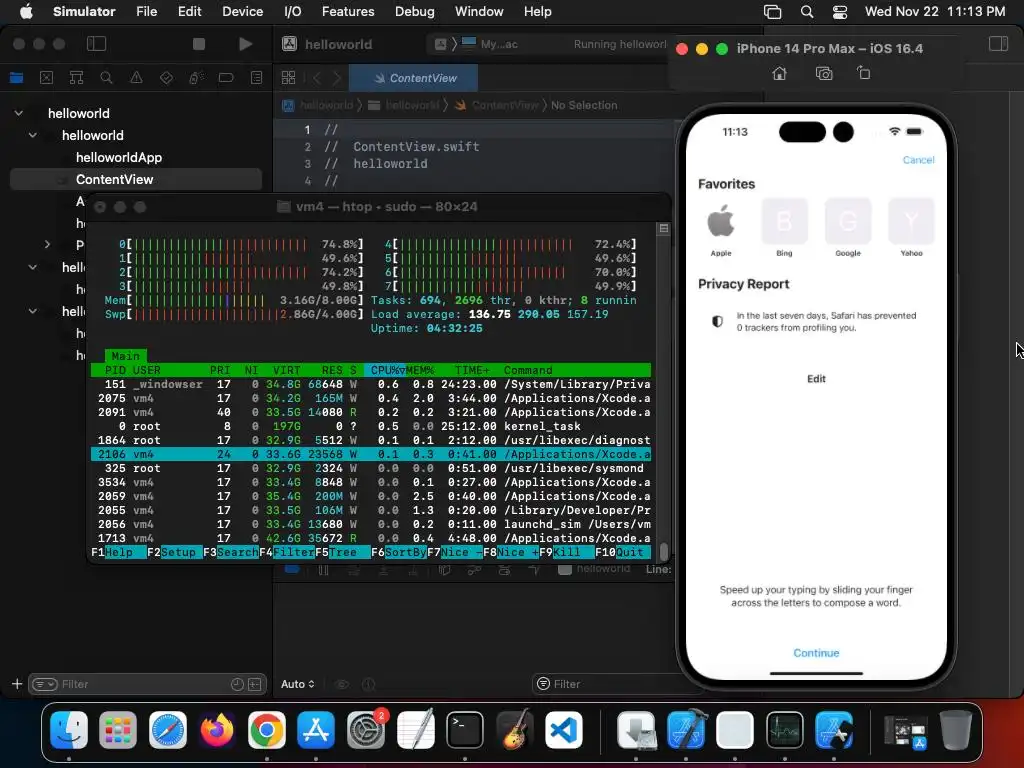Open System Settings from the Dock
The image size is (1024, 768).
point(366,730)
